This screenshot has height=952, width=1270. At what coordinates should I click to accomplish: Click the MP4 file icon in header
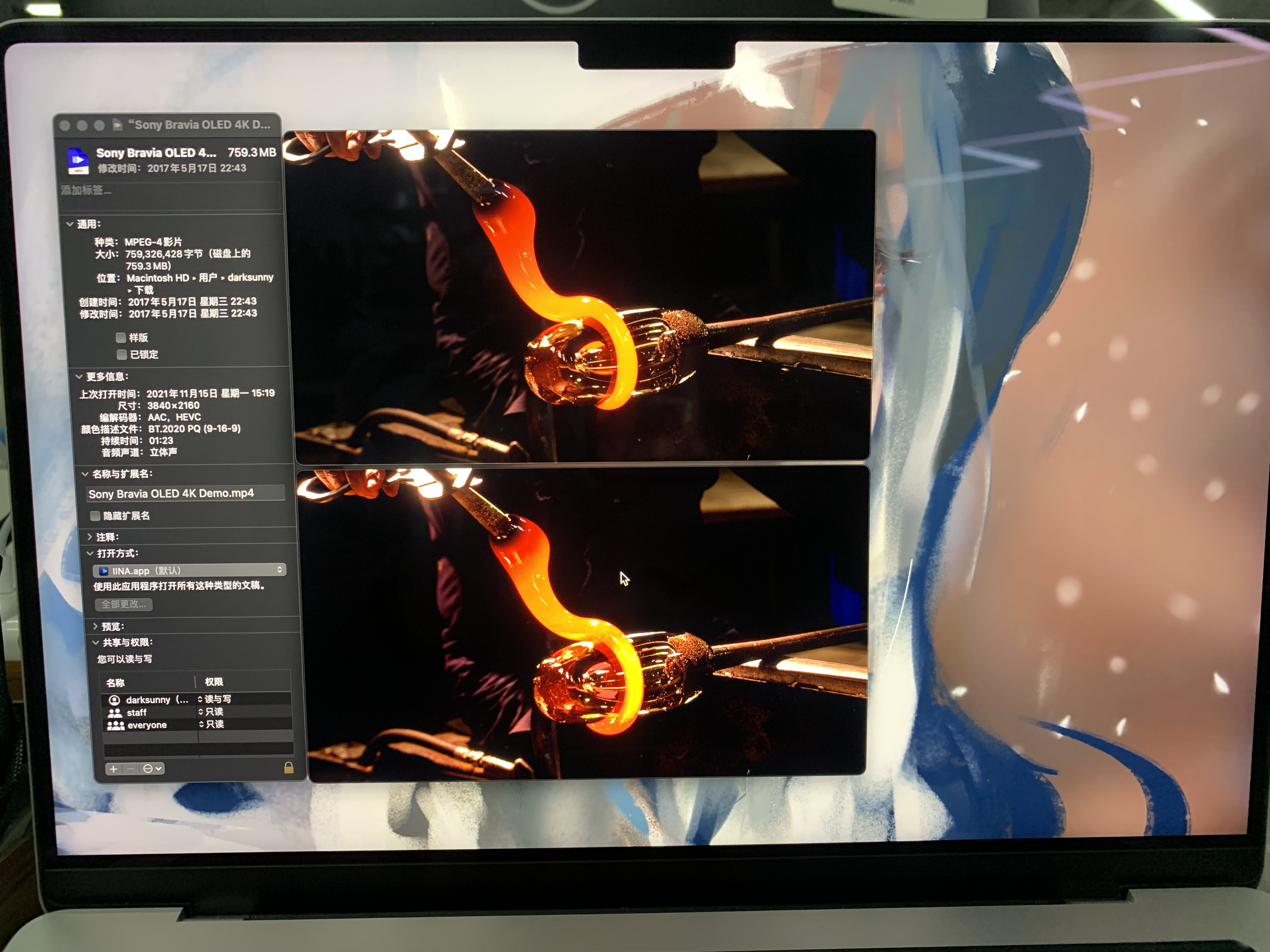pyautogui.click(x=77, y=160)
